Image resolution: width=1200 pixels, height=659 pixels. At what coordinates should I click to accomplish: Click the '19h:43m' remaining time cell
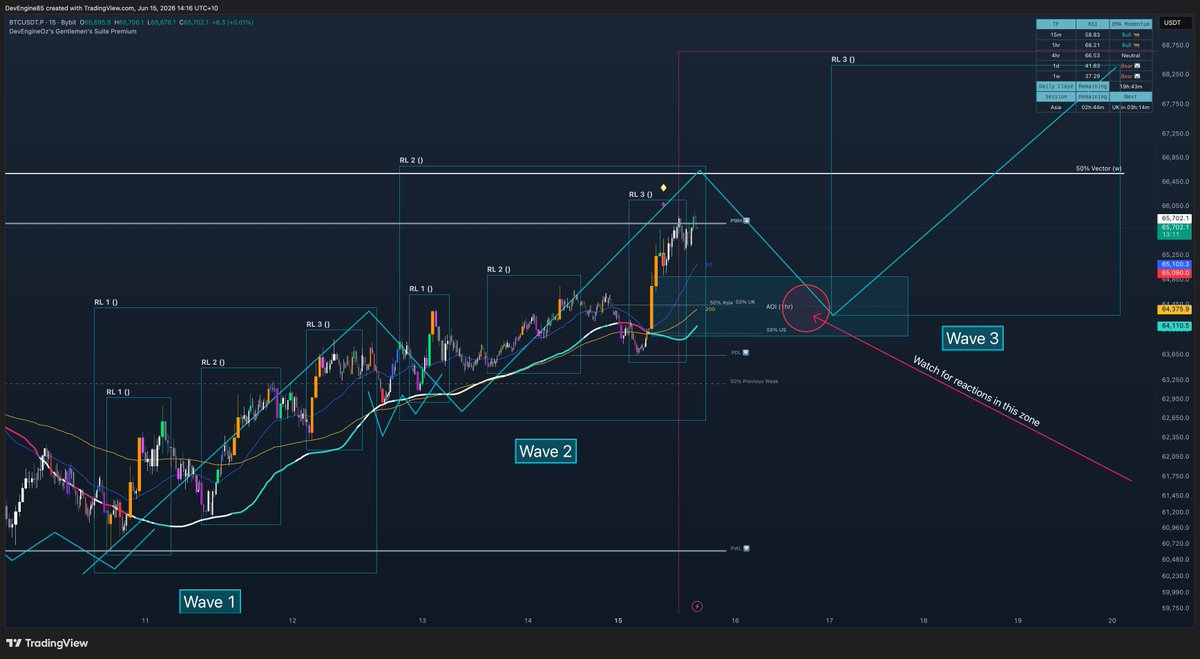(1130, 86)
